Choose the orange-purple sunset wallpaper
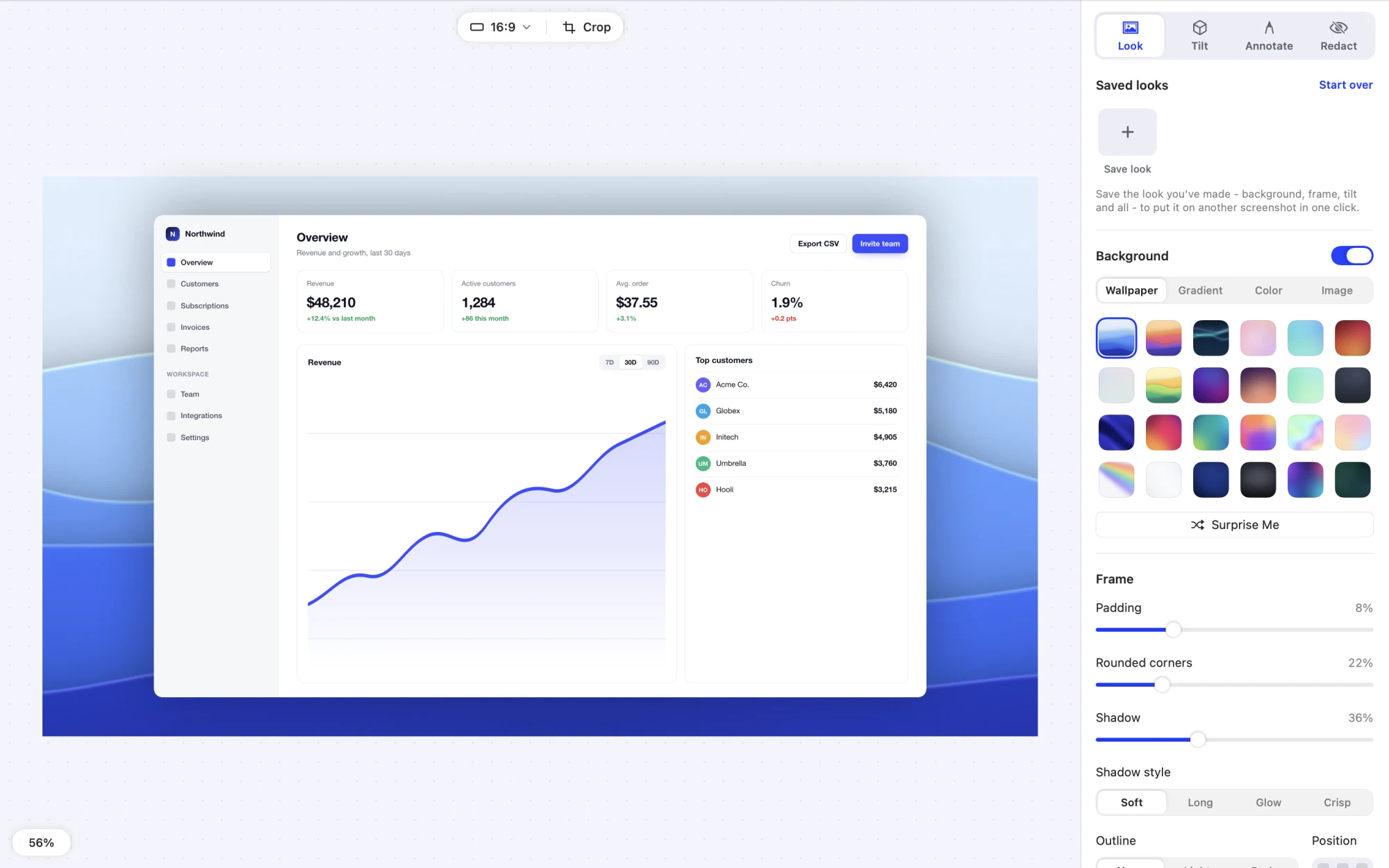 1163,338
